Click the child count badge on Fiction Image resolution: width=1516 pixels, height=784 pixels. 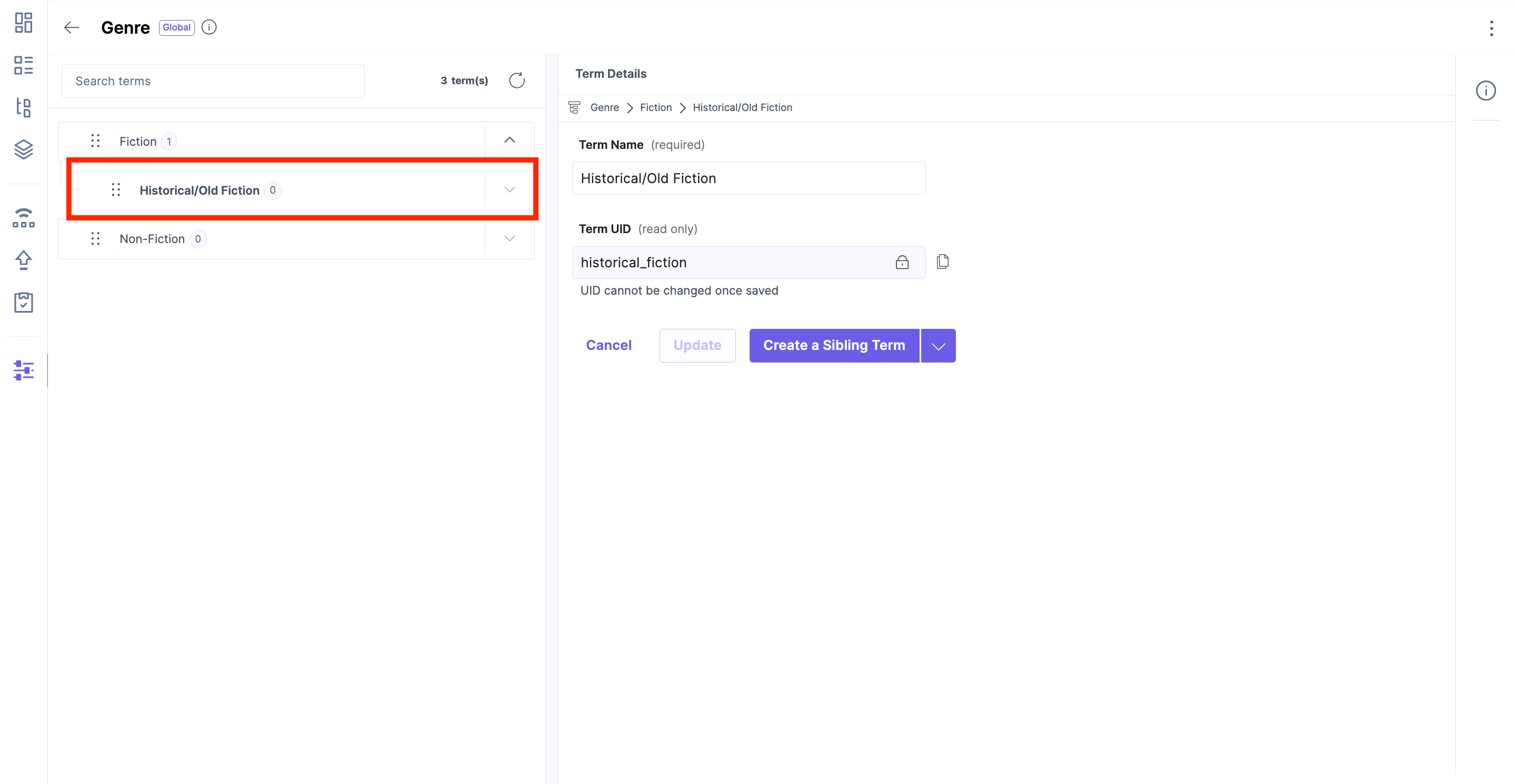pyautogui.click(x=169, y=142)
